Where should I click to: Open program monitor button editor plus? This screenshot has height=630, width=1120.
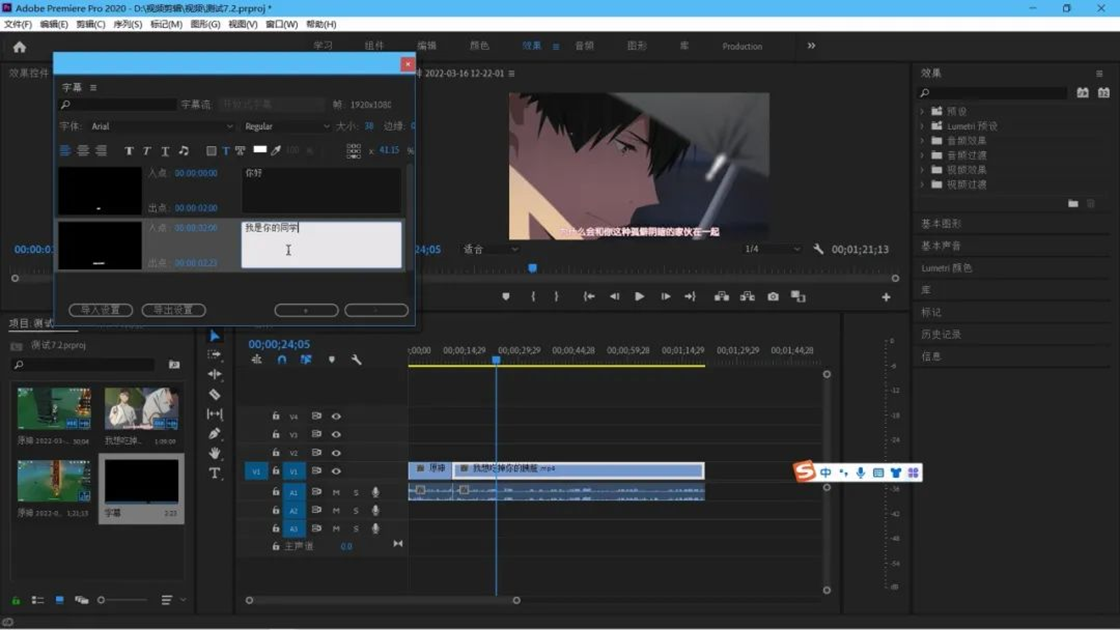pyautogui.click(x=886, y=297)
